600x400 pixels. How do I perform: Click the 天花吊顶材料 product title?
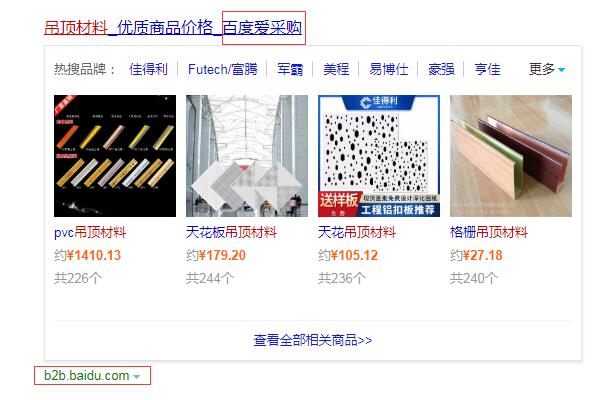[357, 232]
